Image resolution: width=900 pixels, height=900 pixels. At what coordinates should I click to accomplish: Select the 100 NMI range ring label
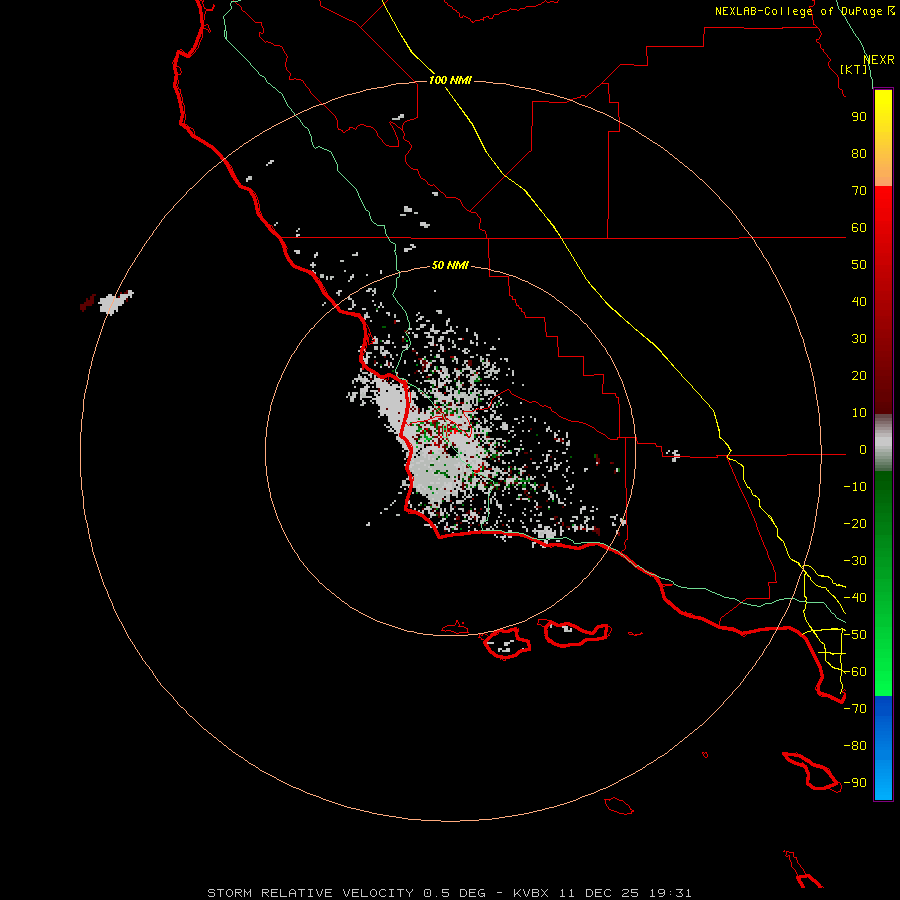(x=450, y=80)
